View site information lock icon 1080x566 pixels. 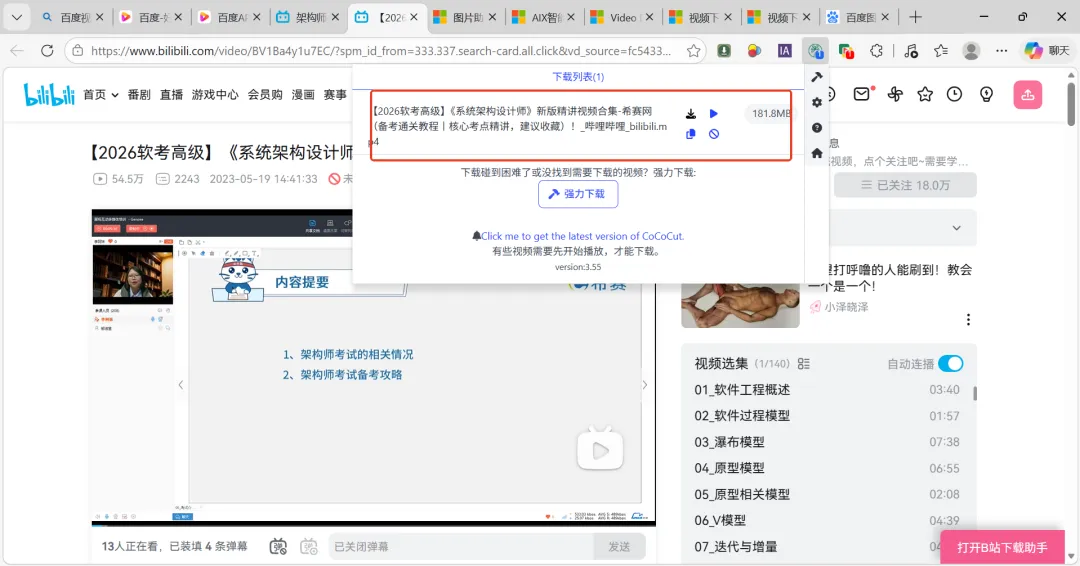tap(78, 50)
